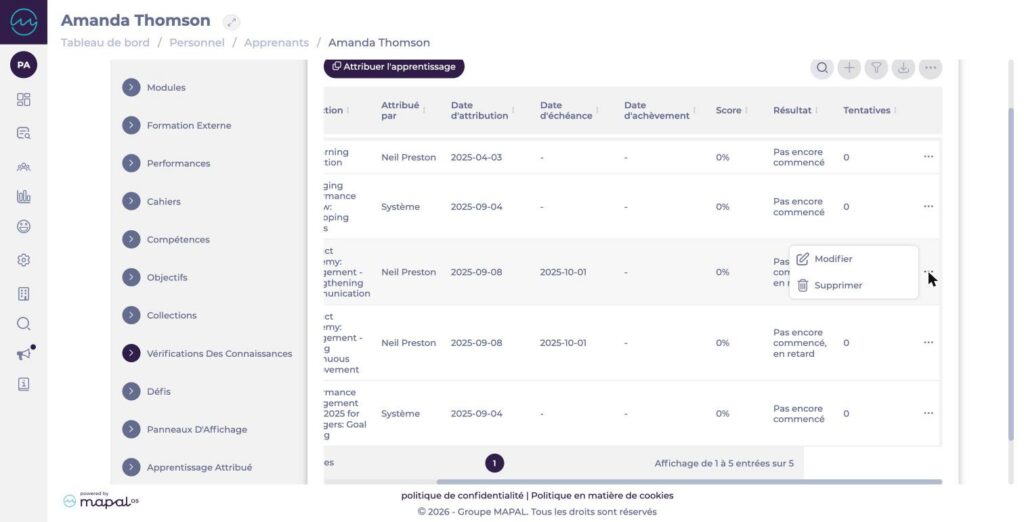
Task: Click the Attribuer l'apprentissage button
Action: click(x=394, y=67)
